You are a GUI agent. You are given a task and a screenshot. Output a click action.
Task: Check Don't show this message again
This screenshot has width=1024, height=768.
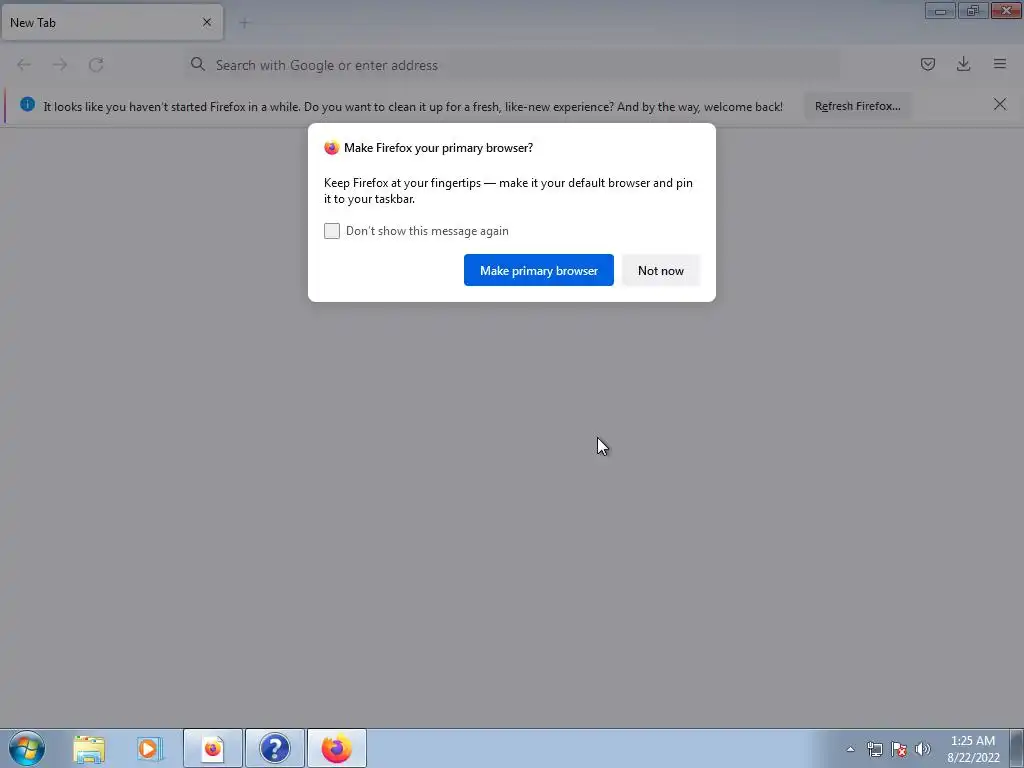332,231
